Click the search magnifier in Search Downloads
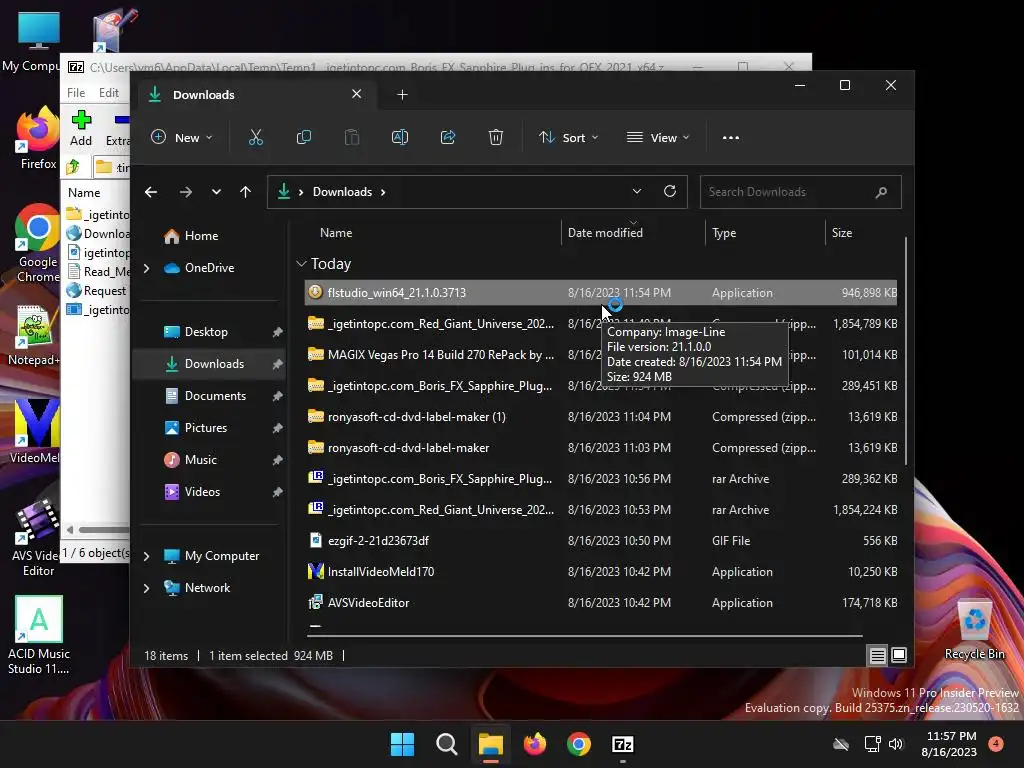The image size is (1024, 768). [x=881, y=192]
